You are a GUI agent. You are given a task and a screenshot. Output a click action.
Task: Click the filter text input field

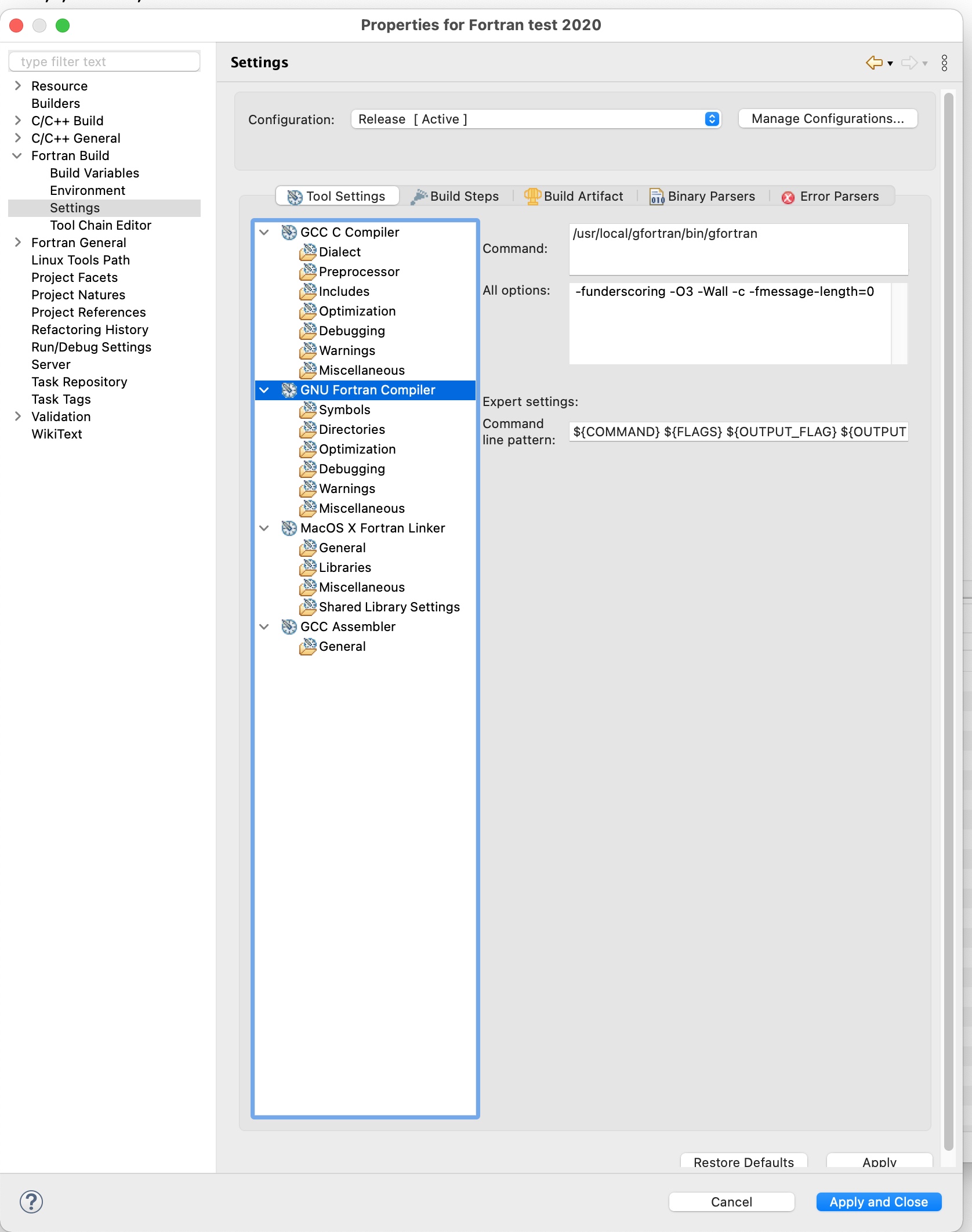pyautogui.click(x=104, y=61)
